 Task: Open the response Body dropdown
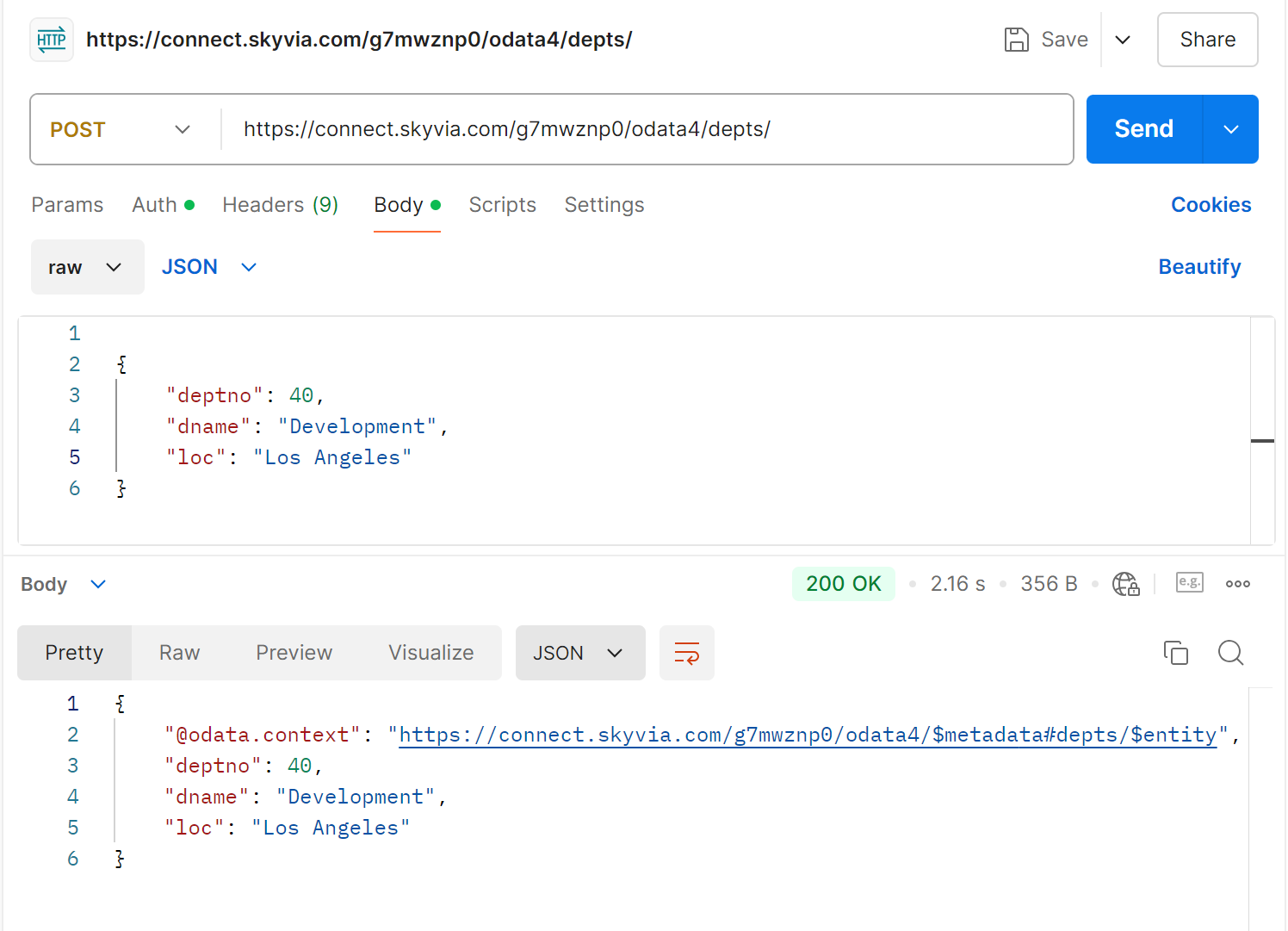63,584
